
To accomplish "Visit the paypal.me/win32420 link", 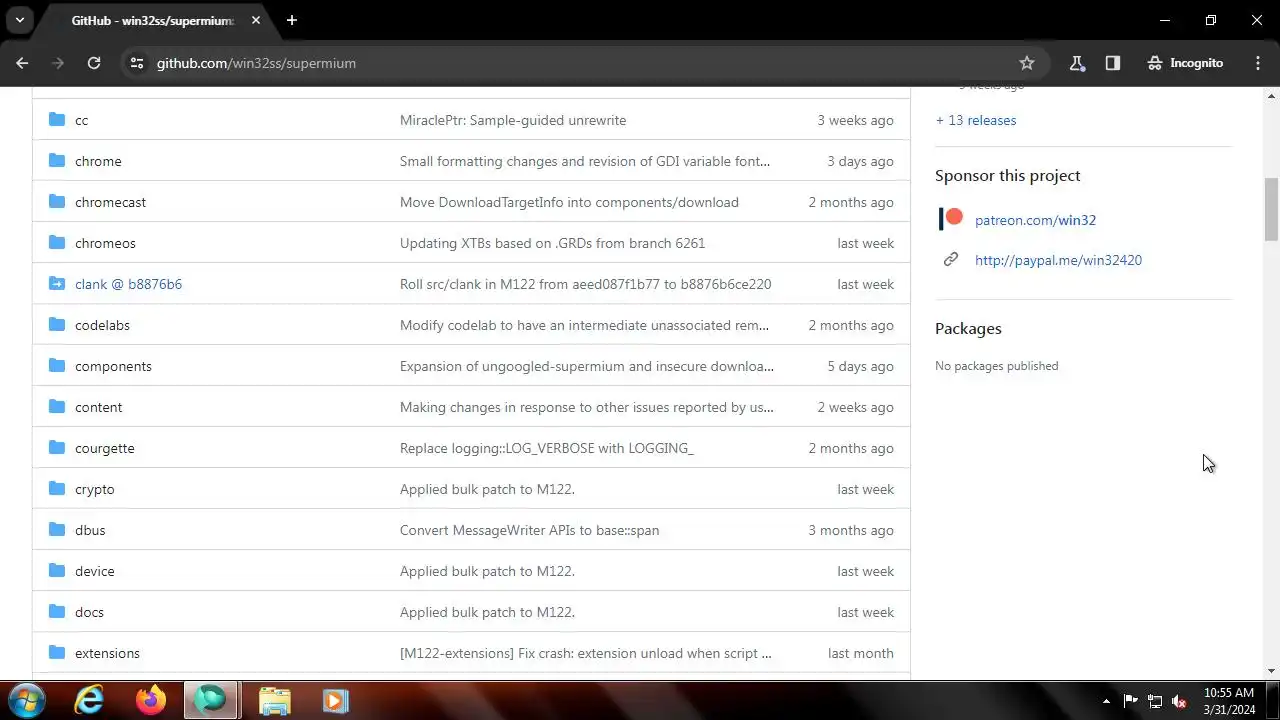I will tap(1058, 260).
